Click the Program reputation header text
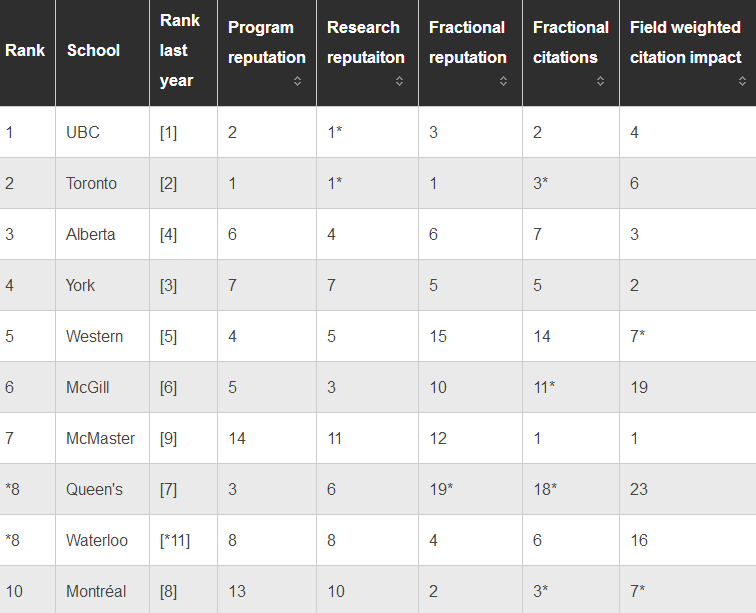This screenshot has width=756, height=613. coord(267,42)
